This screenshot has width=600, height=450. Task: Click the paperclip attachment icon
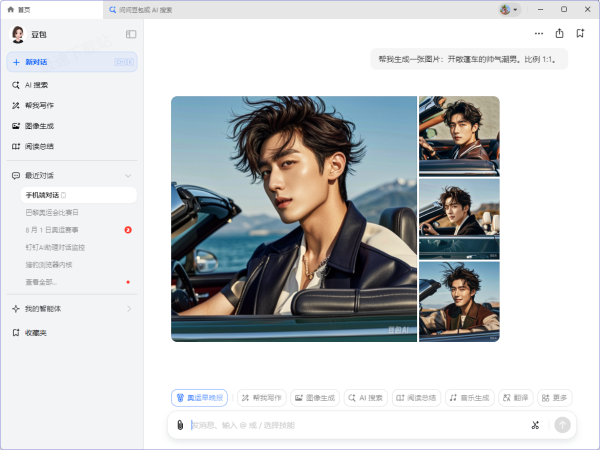180,425
